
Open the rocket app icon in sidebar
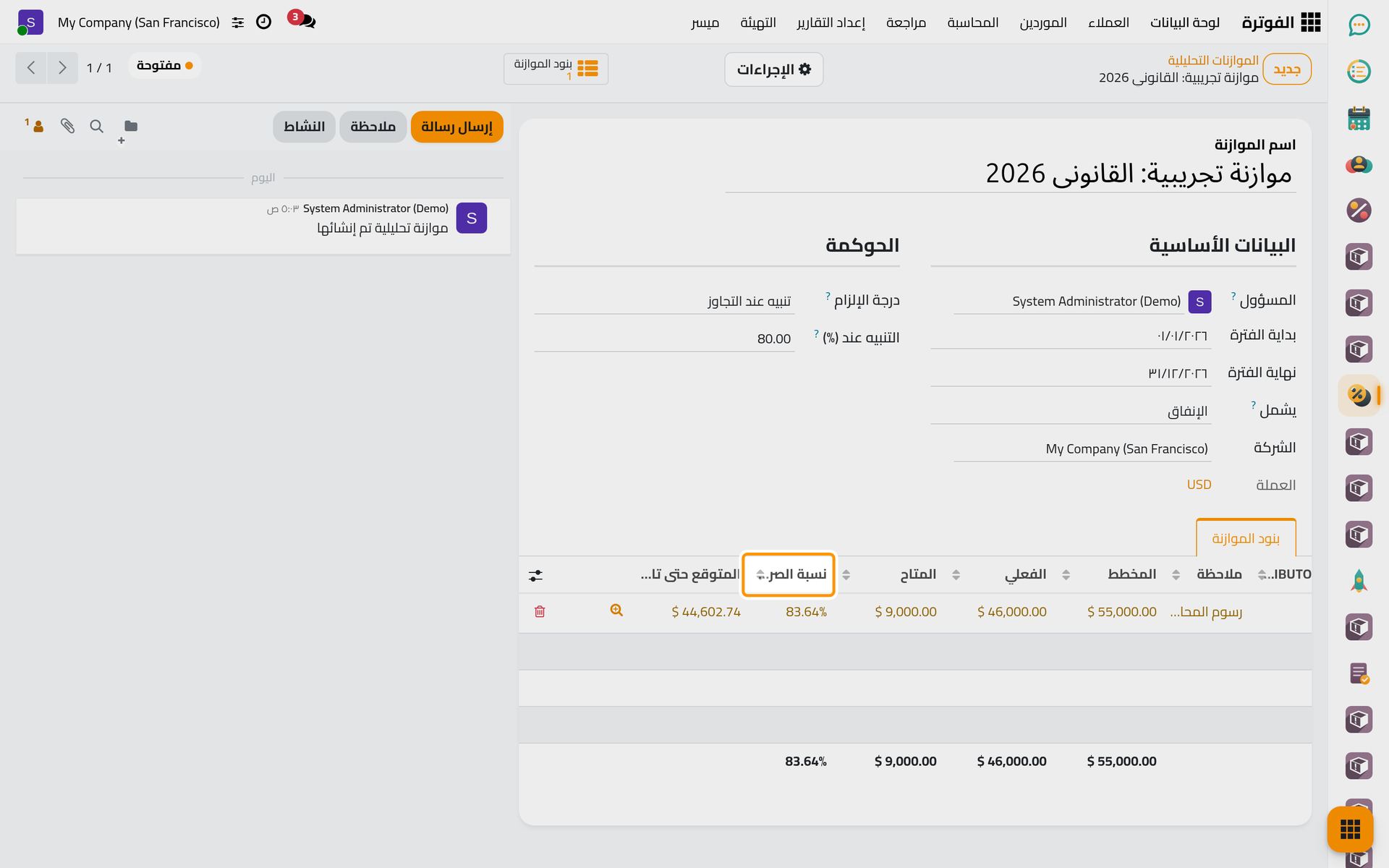coord(1359,581)
